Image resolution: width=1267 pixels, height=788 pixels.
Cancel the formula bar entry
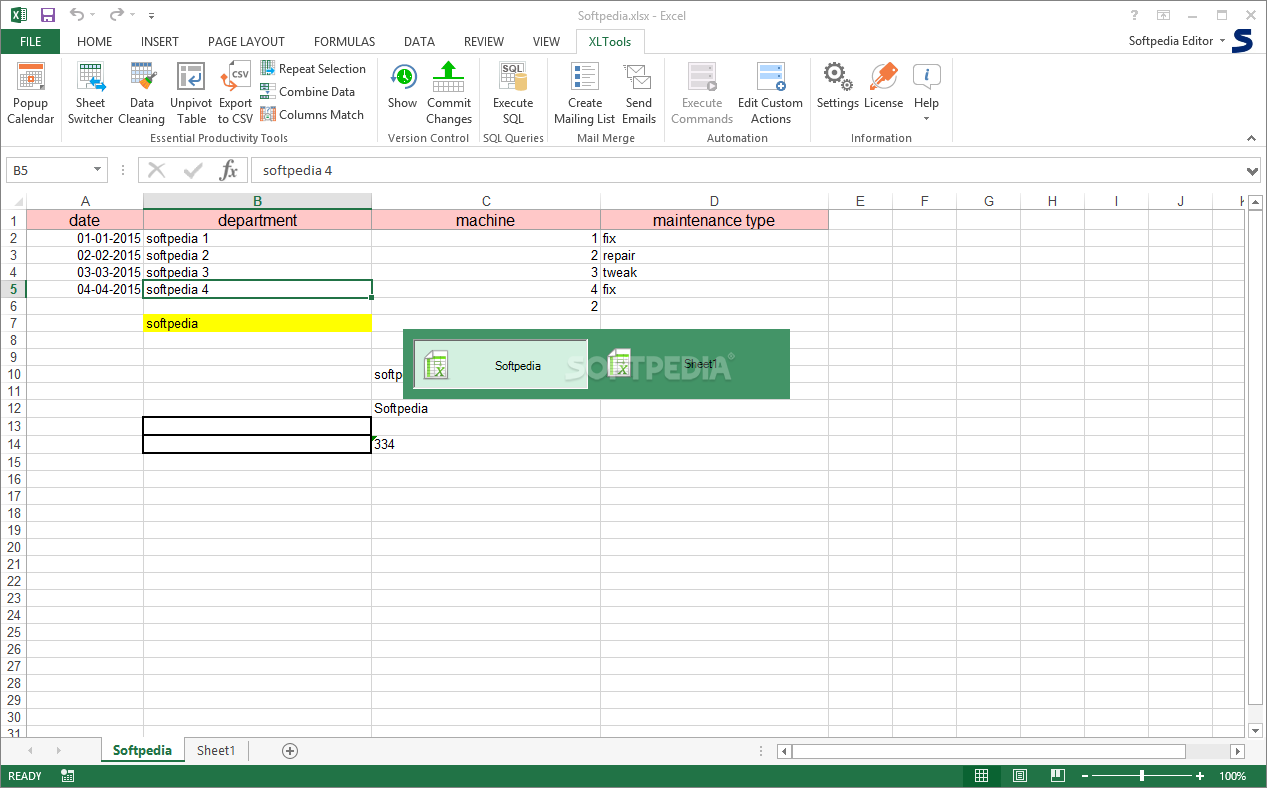tap(157, 170)
